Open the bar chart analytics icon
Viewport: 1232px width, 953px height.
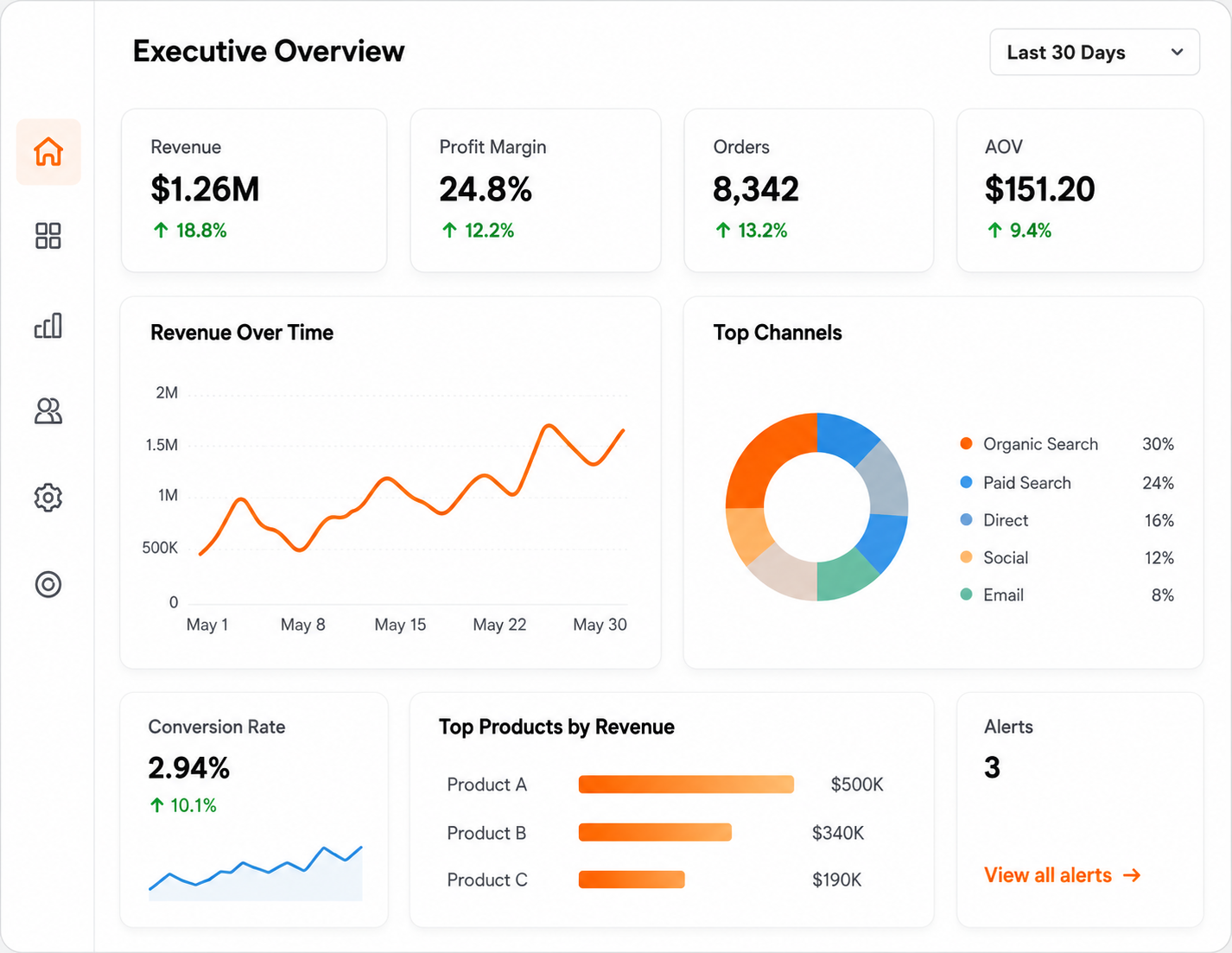point(48,325)
